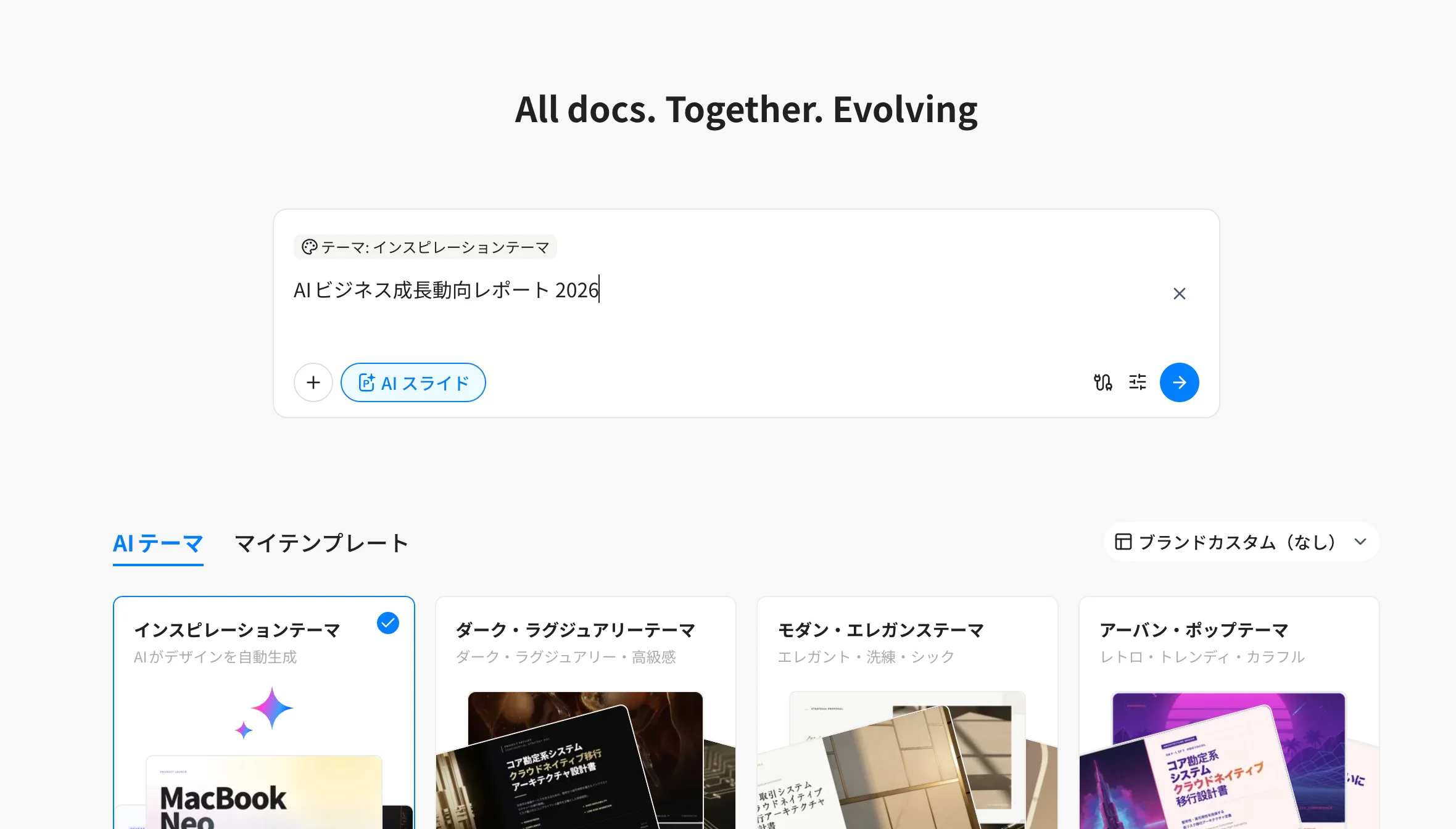Open the AI スライド mode selector
The width and height of the screenshot is (1456, 829).
point(413,382)
